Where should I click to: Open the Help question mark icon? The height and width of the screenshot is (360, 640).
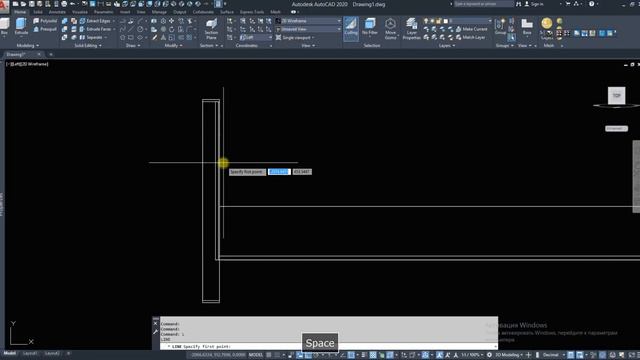tap(591, 4)
